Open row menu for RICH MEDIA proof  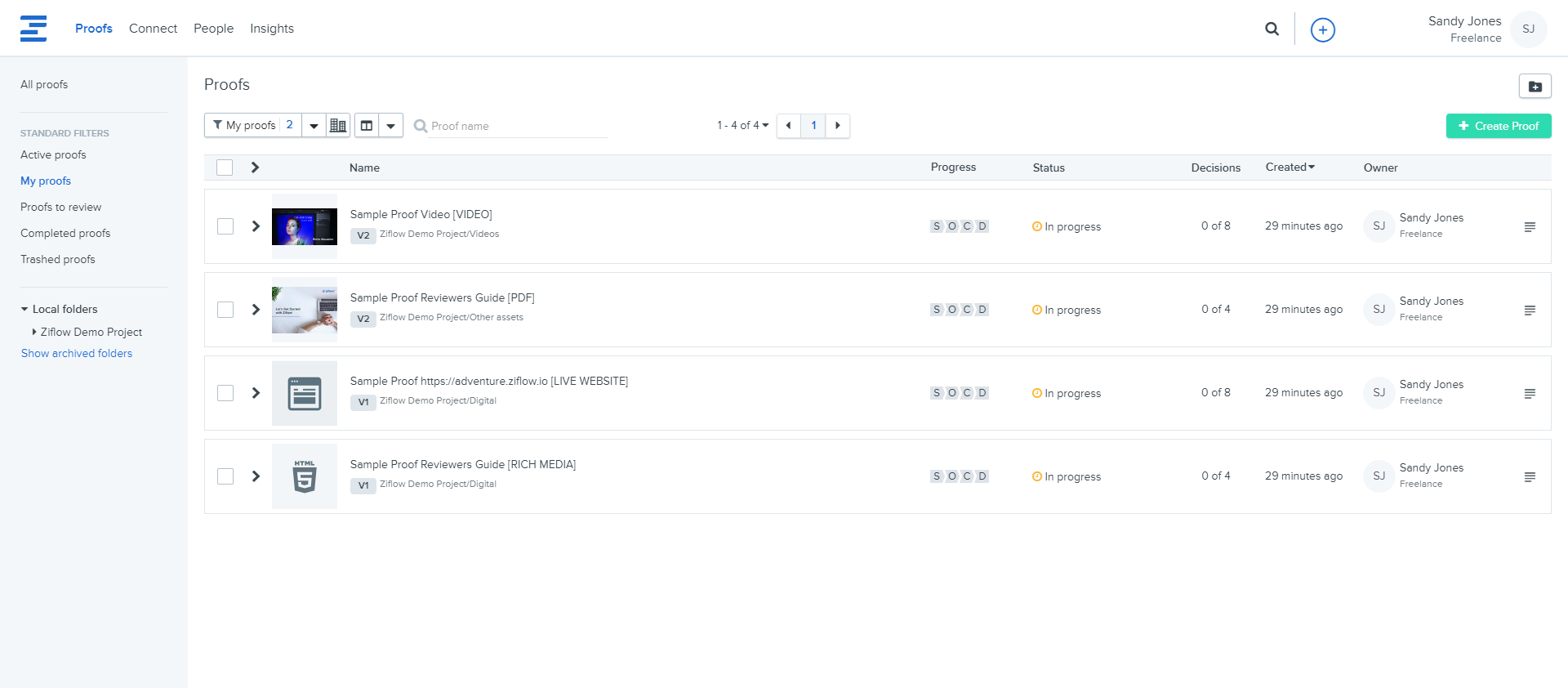click(1530, 476)
